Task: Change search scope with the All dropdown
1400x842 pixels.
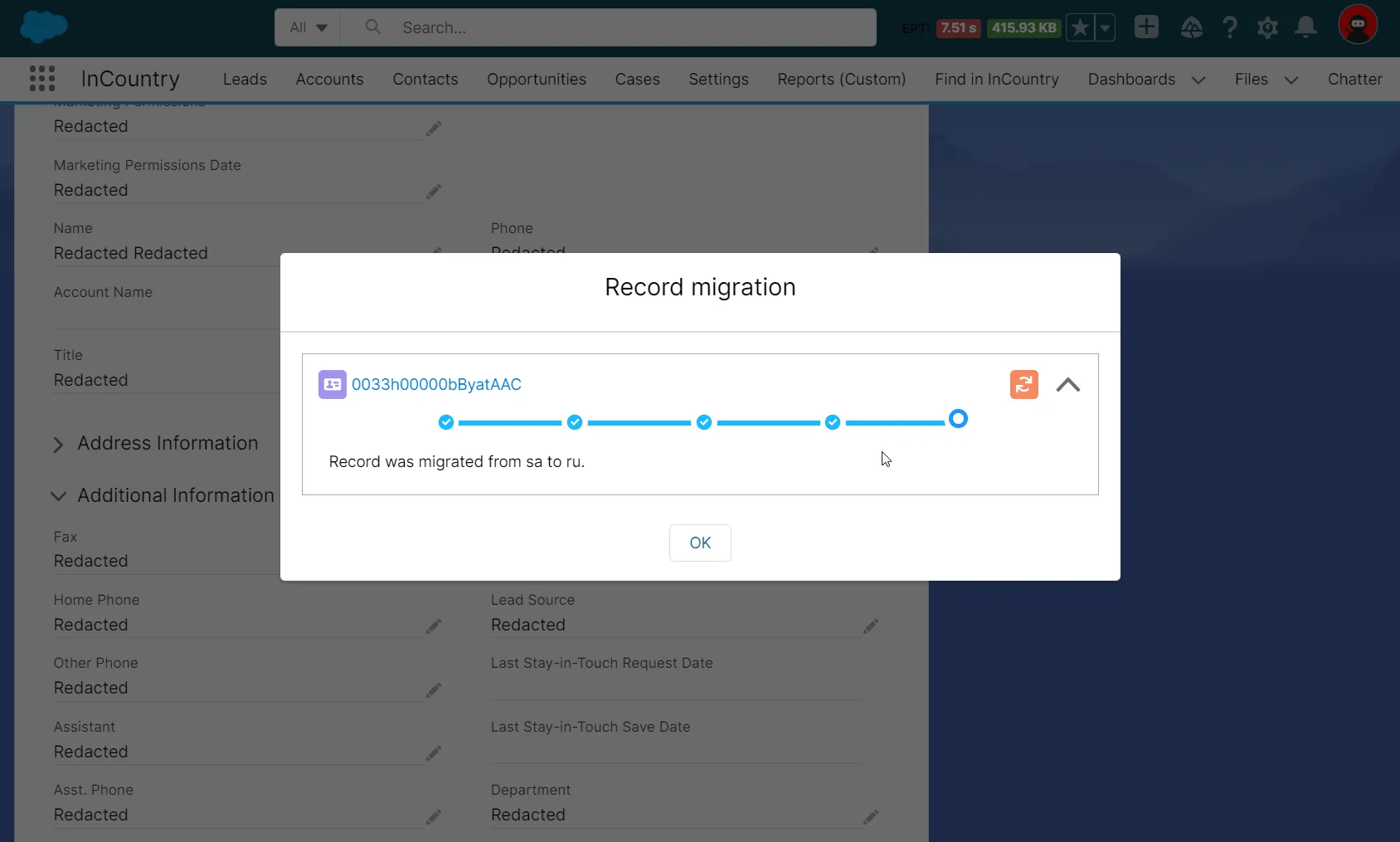Action: pos(306,27)
